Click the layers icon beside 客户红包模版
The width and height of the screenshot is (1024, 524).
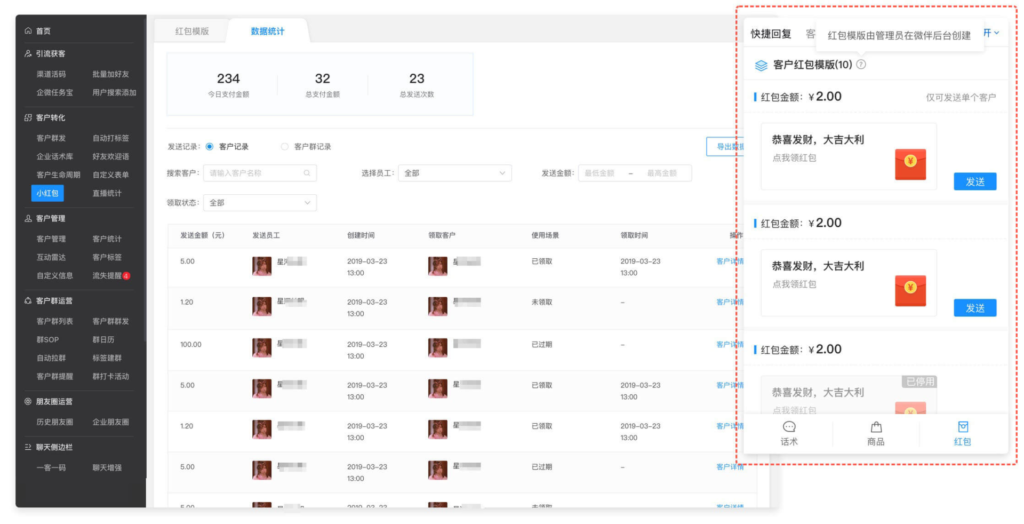[x=761, y=65]
